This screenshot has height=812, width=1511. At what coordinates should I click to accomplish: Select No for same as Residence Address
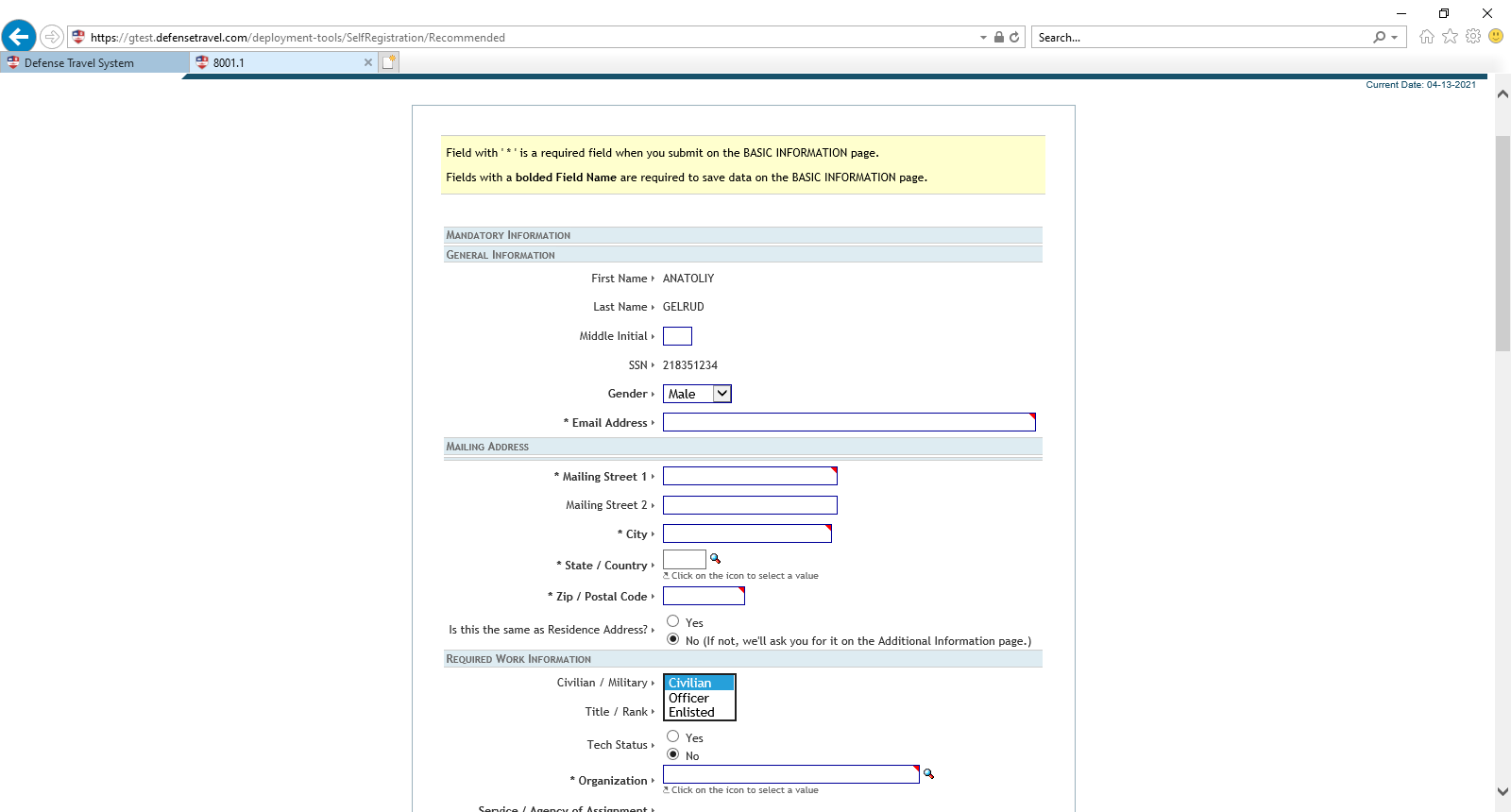click(x=672, y=639)
